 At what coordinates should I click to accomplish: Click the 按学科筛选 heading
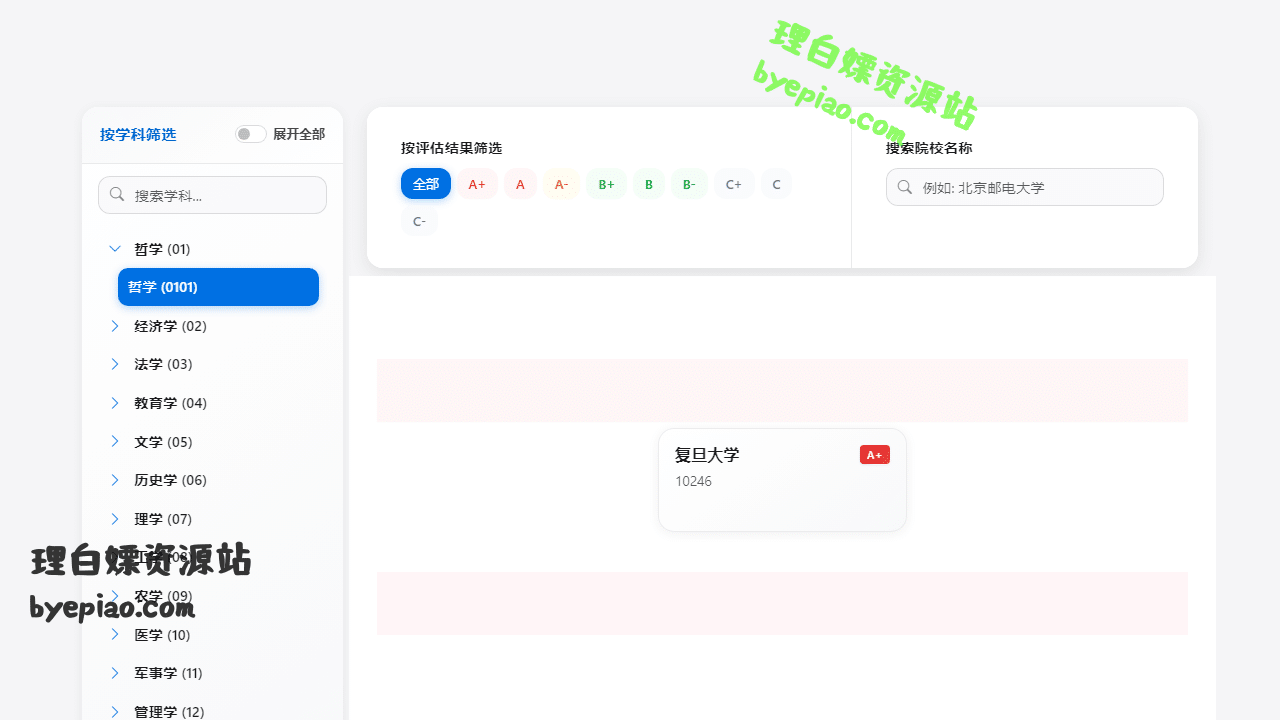[x=138, y=134]
